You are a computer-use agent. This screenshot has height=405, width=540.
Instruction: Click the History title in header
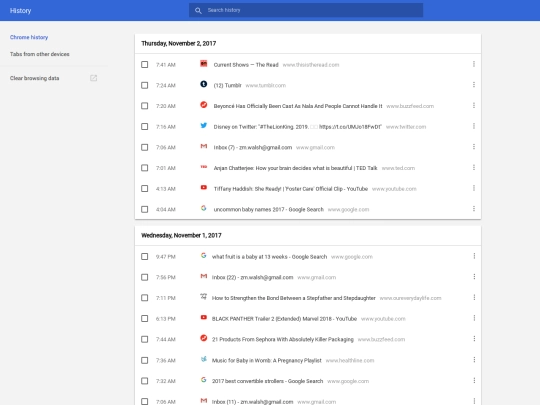(x=20, y=11)
